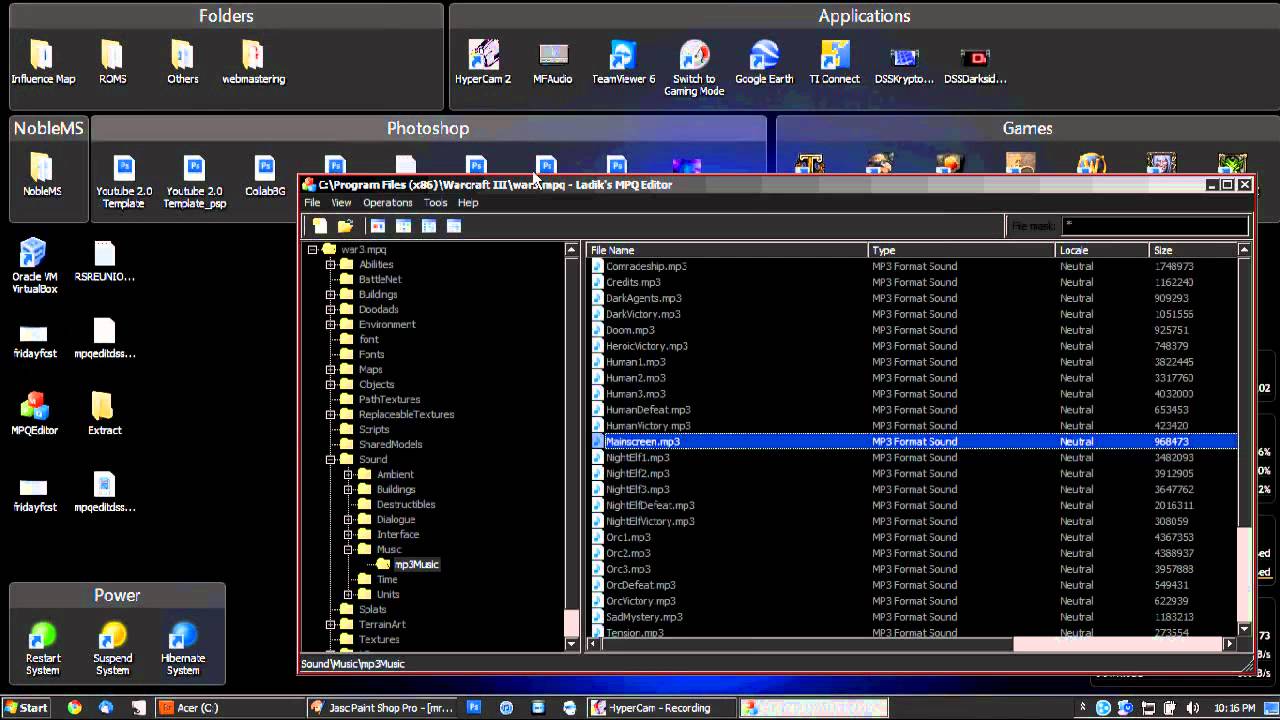Click the Hibernate System icon
Screen dimensions: 1280x720
pyautogui.click(x=183, y=648)
